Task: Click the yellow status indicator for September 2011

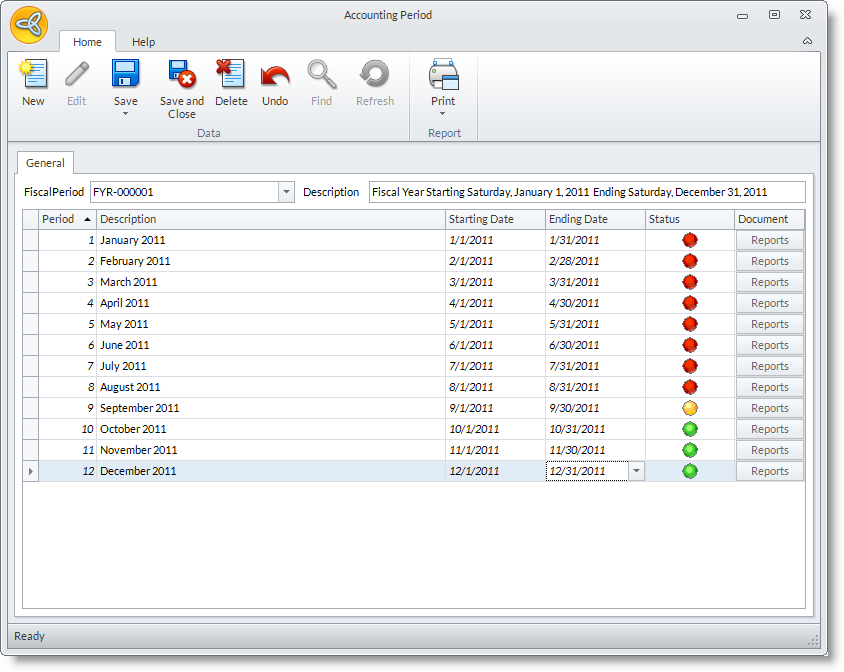Action: point(690,408)
